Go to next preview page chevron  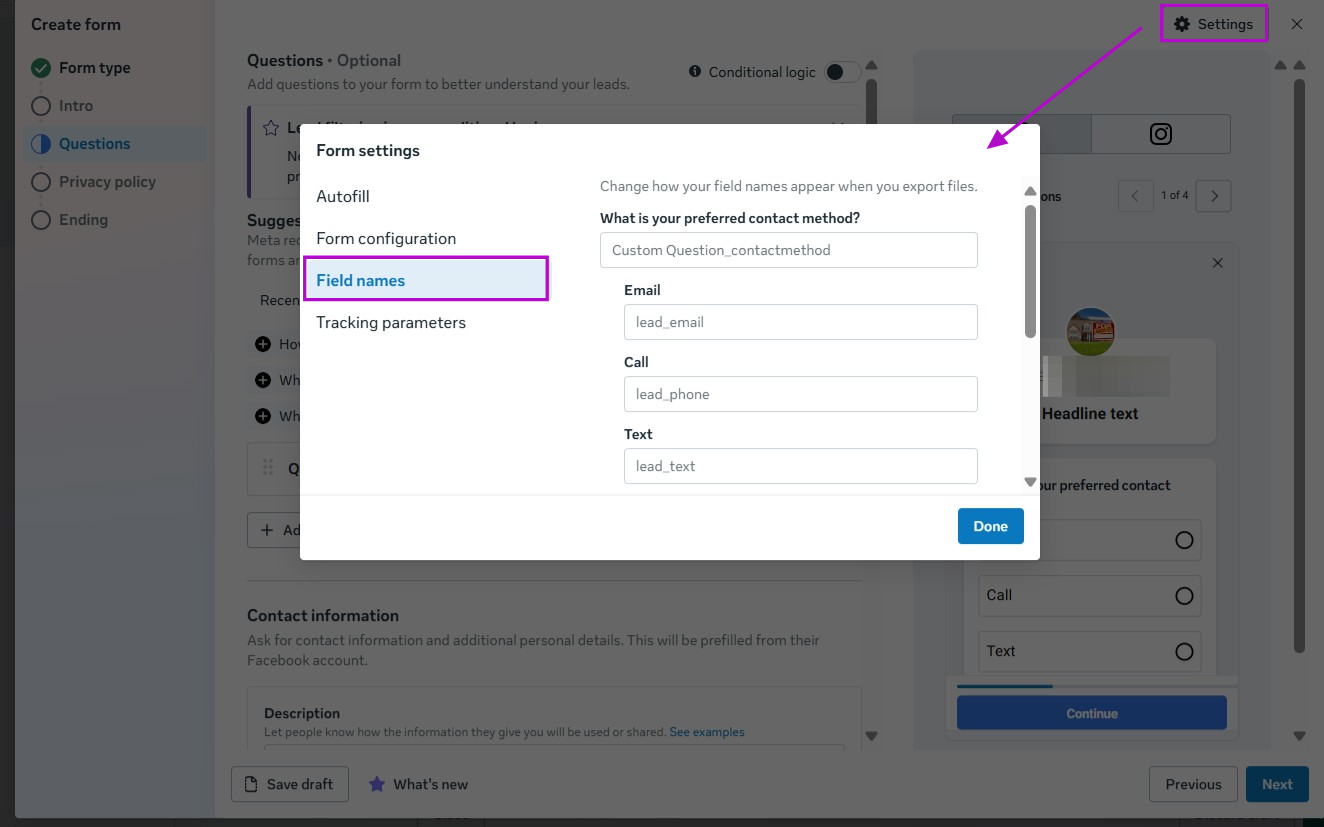coord(1214,196)
